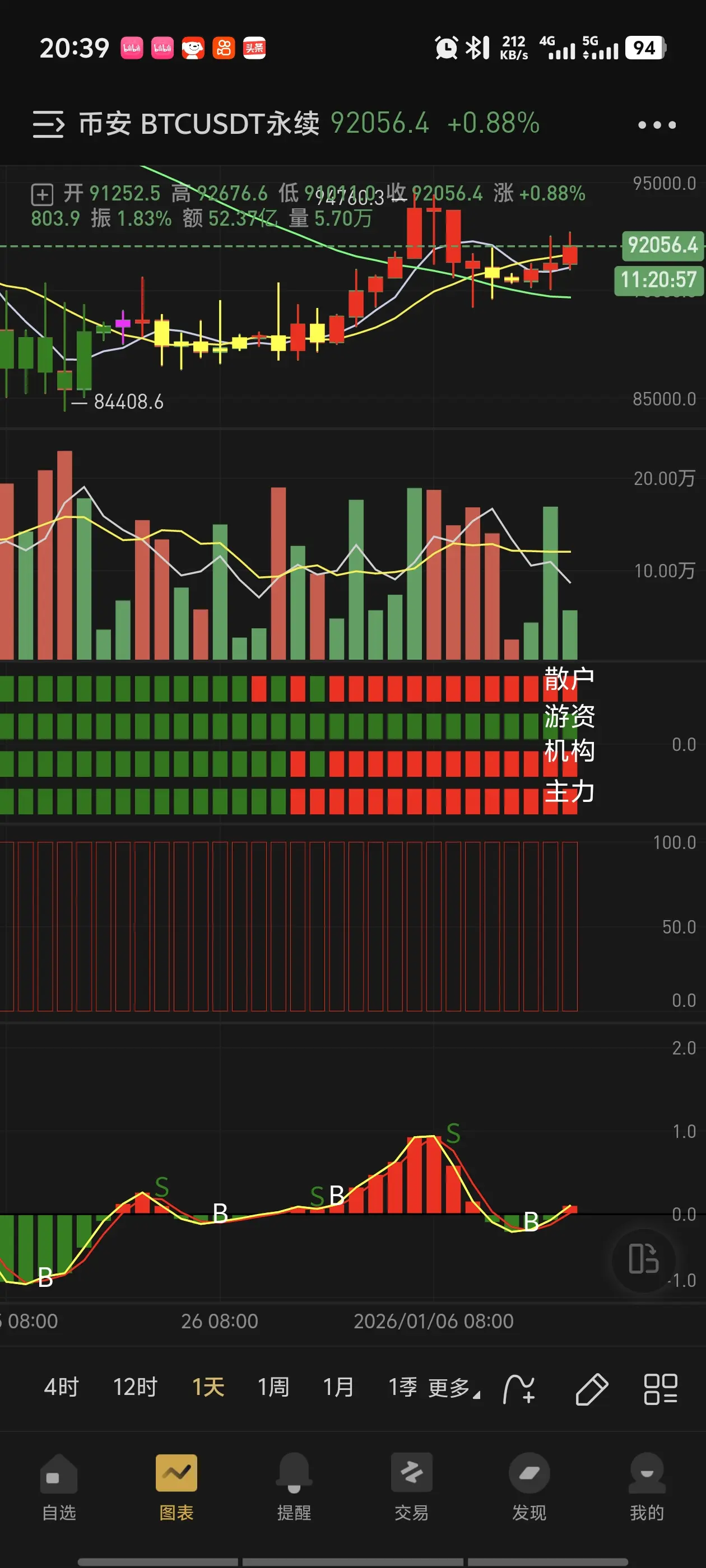The height and width of the screenshot is (1568, 706).
Task: Tap the current price label 92056.4 on axis
Action: [662, 245]
